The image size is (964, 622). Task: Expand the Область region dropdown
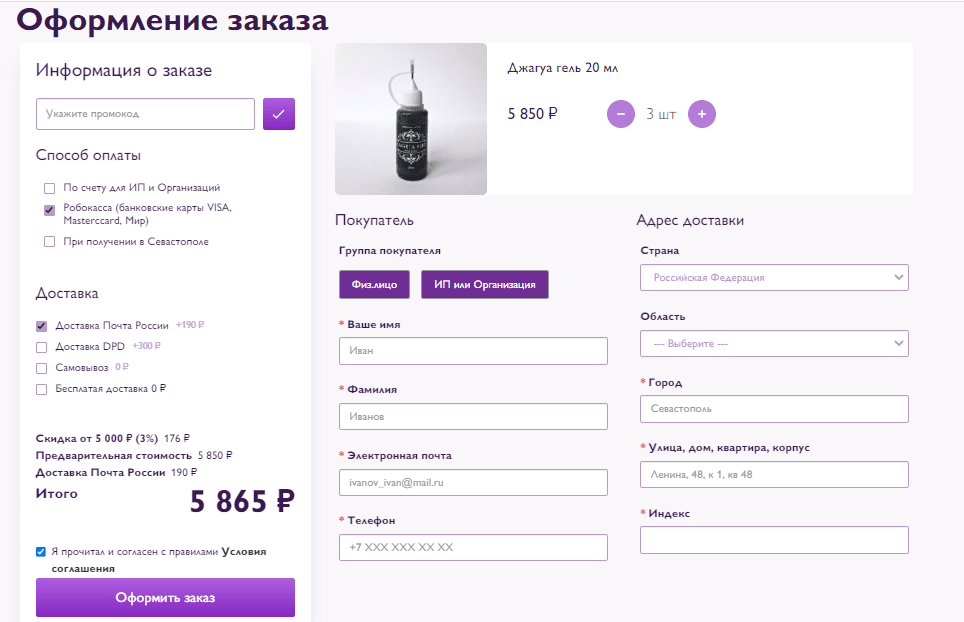pos(774,343)
